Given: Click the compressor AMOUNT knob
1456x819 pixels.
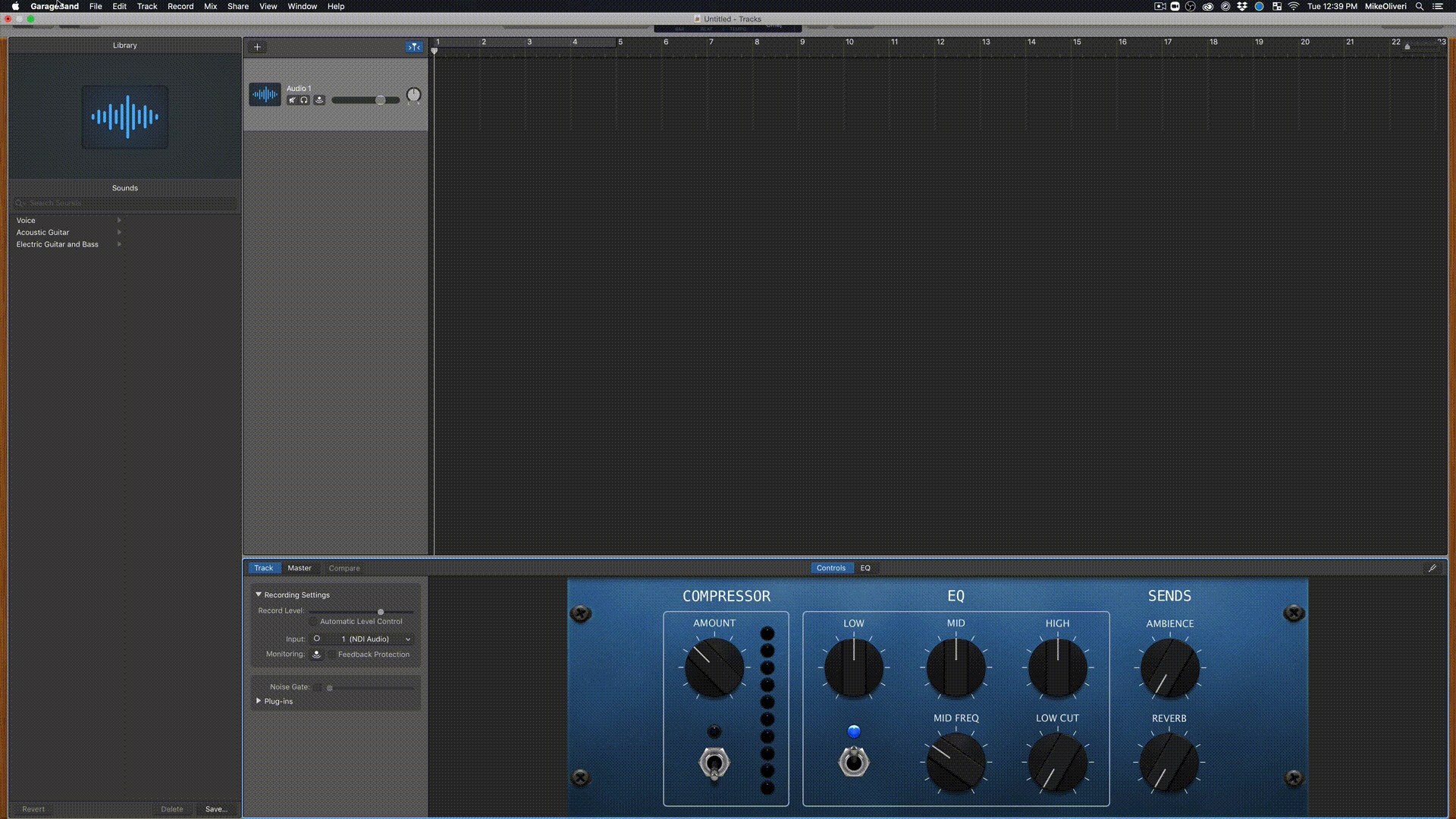Looking at the screenshot, I should [x=714, y=668].
